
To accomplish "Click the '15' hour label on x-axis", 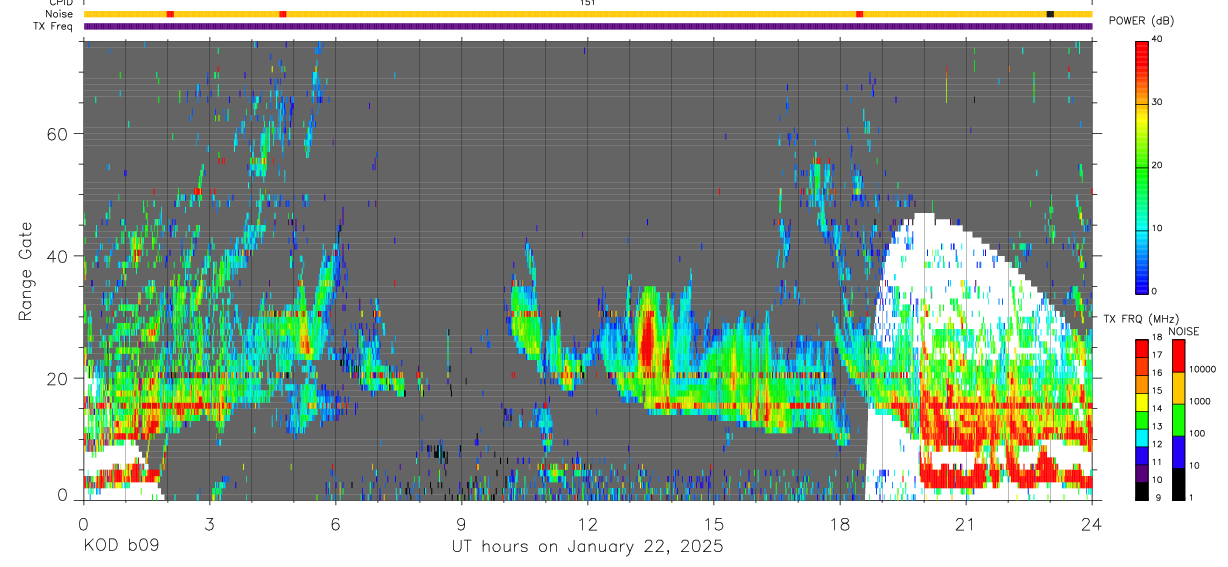I will click(x=714, y=523).
